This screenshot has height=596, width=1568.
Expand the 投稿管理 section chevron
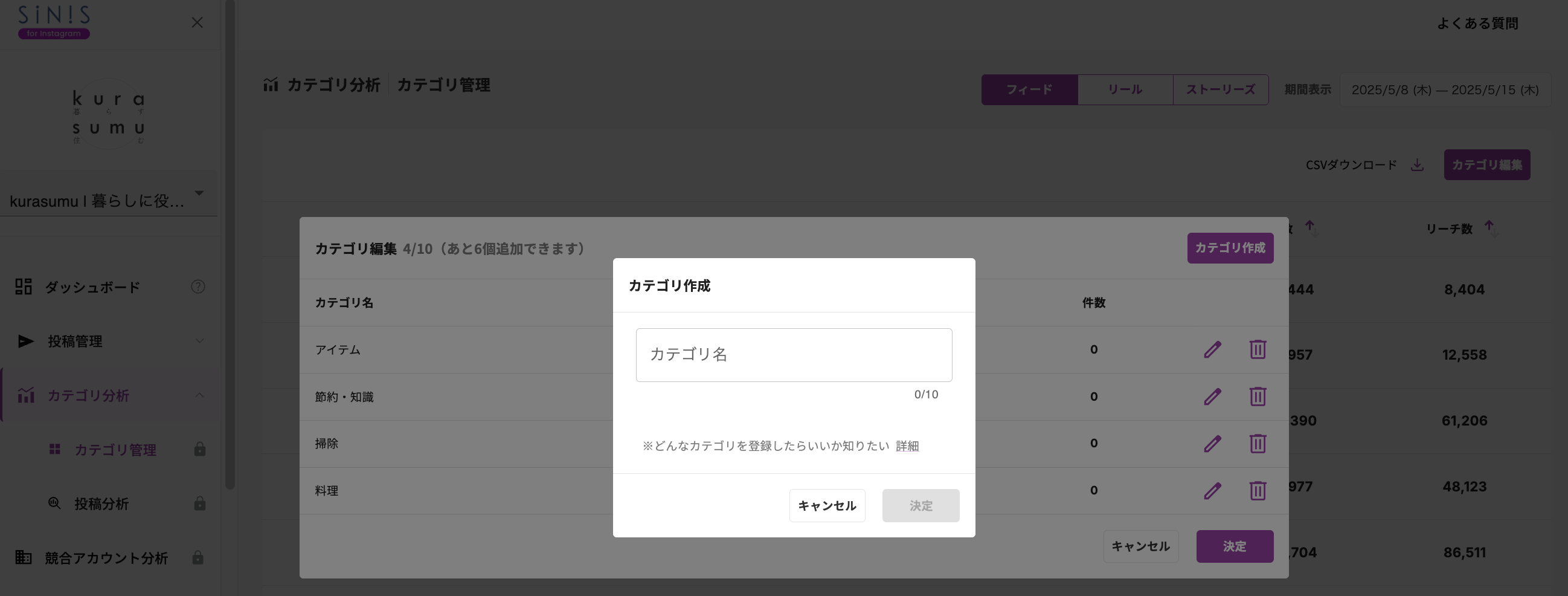coord(200,342)
